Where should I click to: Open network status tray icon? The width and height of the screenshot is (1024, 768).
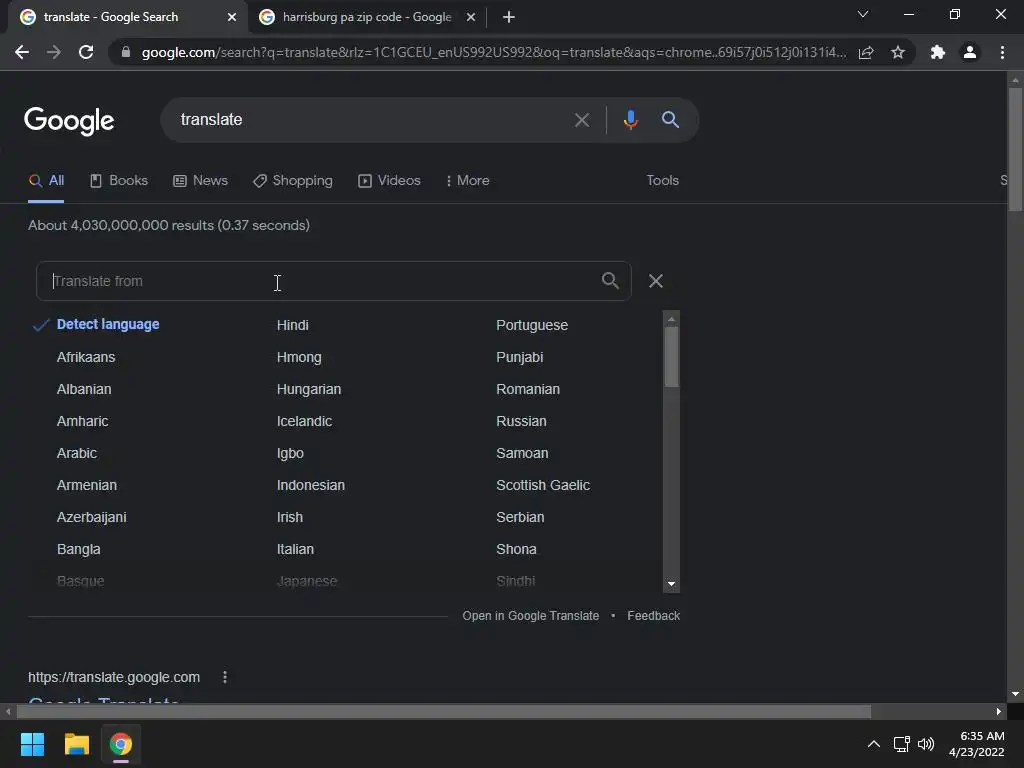(x=902, y=744)
